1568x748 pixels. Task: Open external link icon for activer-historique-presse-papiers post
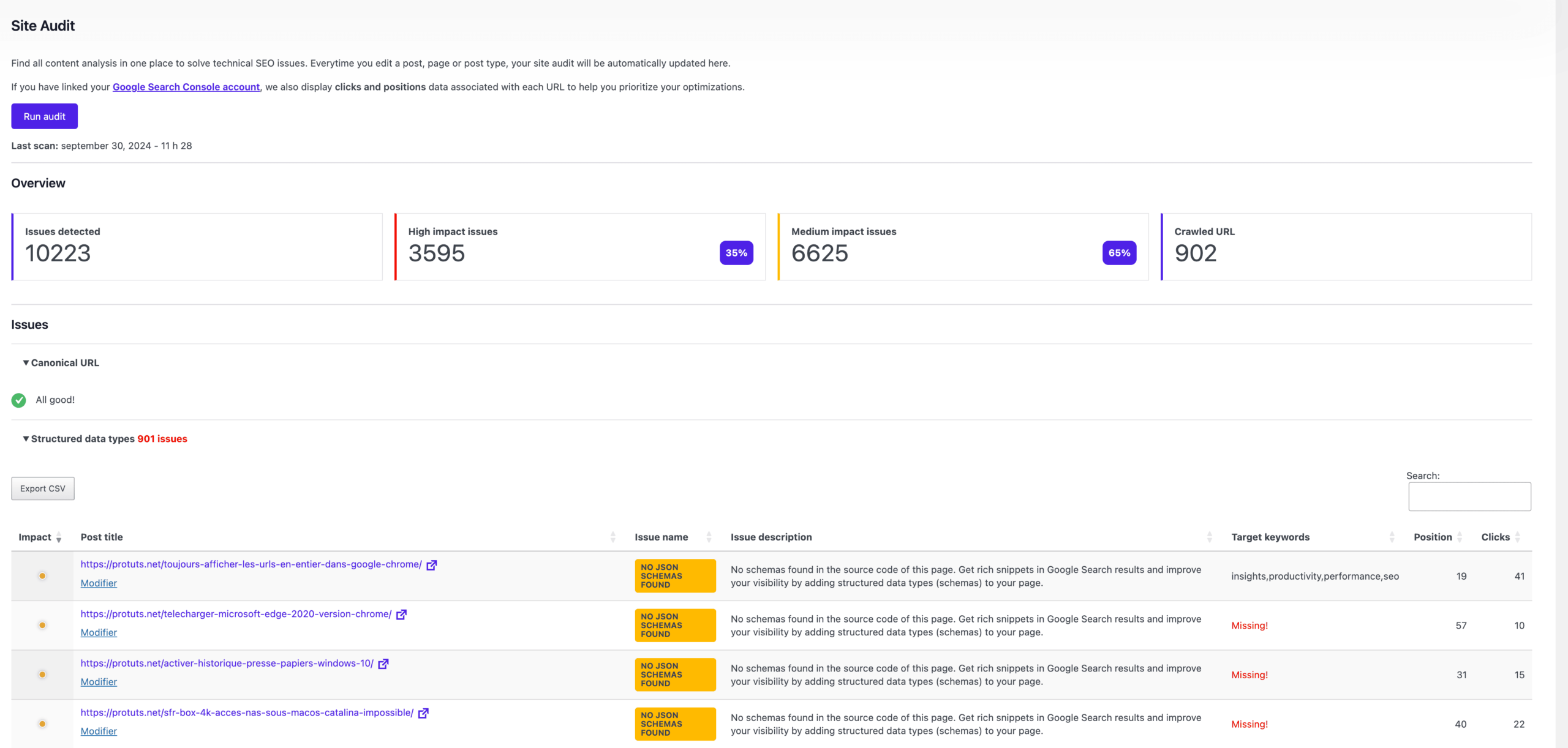[383, 664]
